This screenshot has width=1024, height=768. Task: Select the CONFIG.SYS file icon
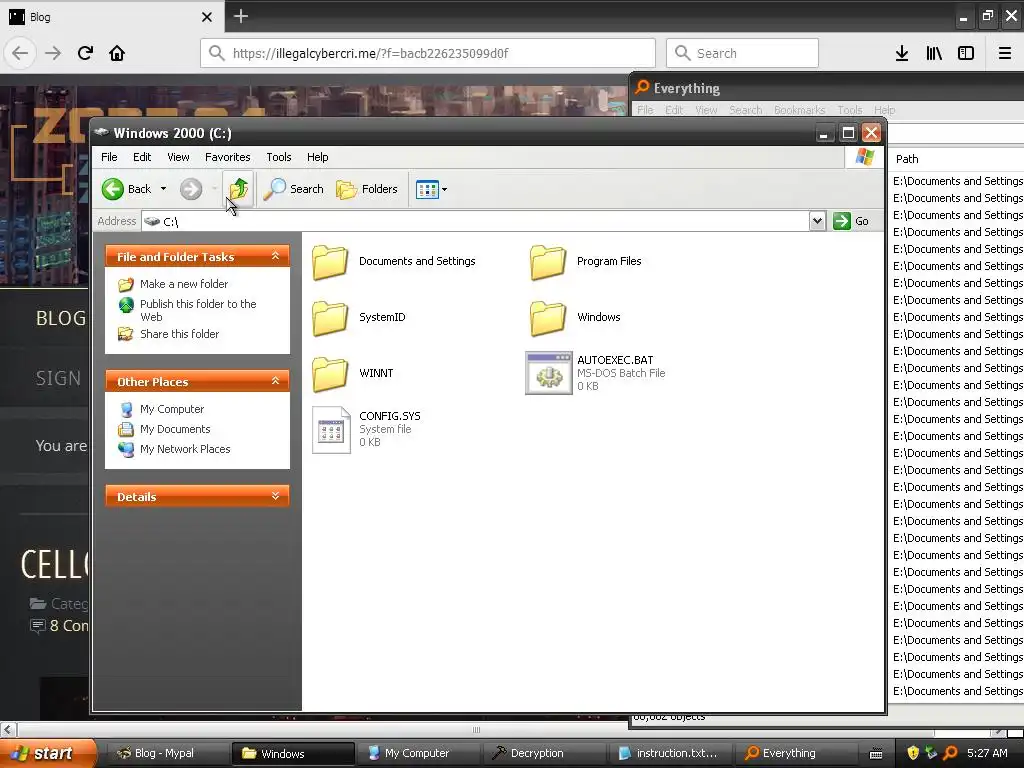tap(331, 430)
